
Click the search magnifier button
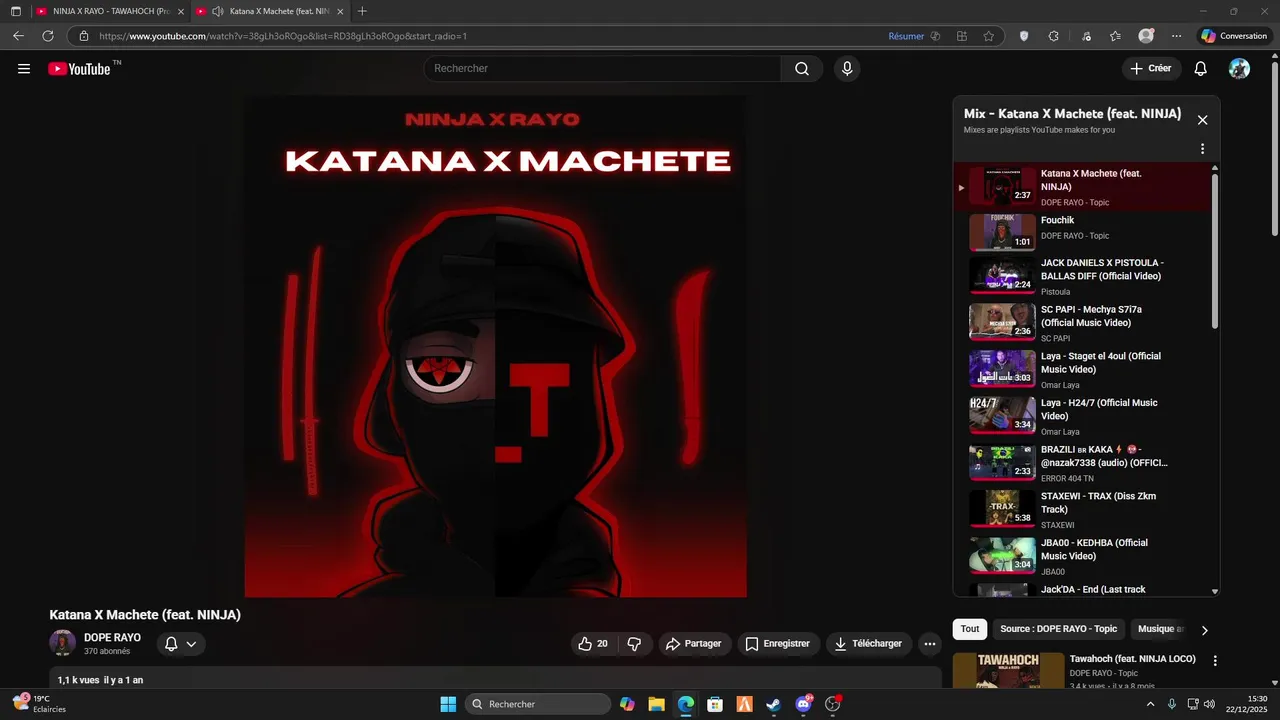[802, 69]
